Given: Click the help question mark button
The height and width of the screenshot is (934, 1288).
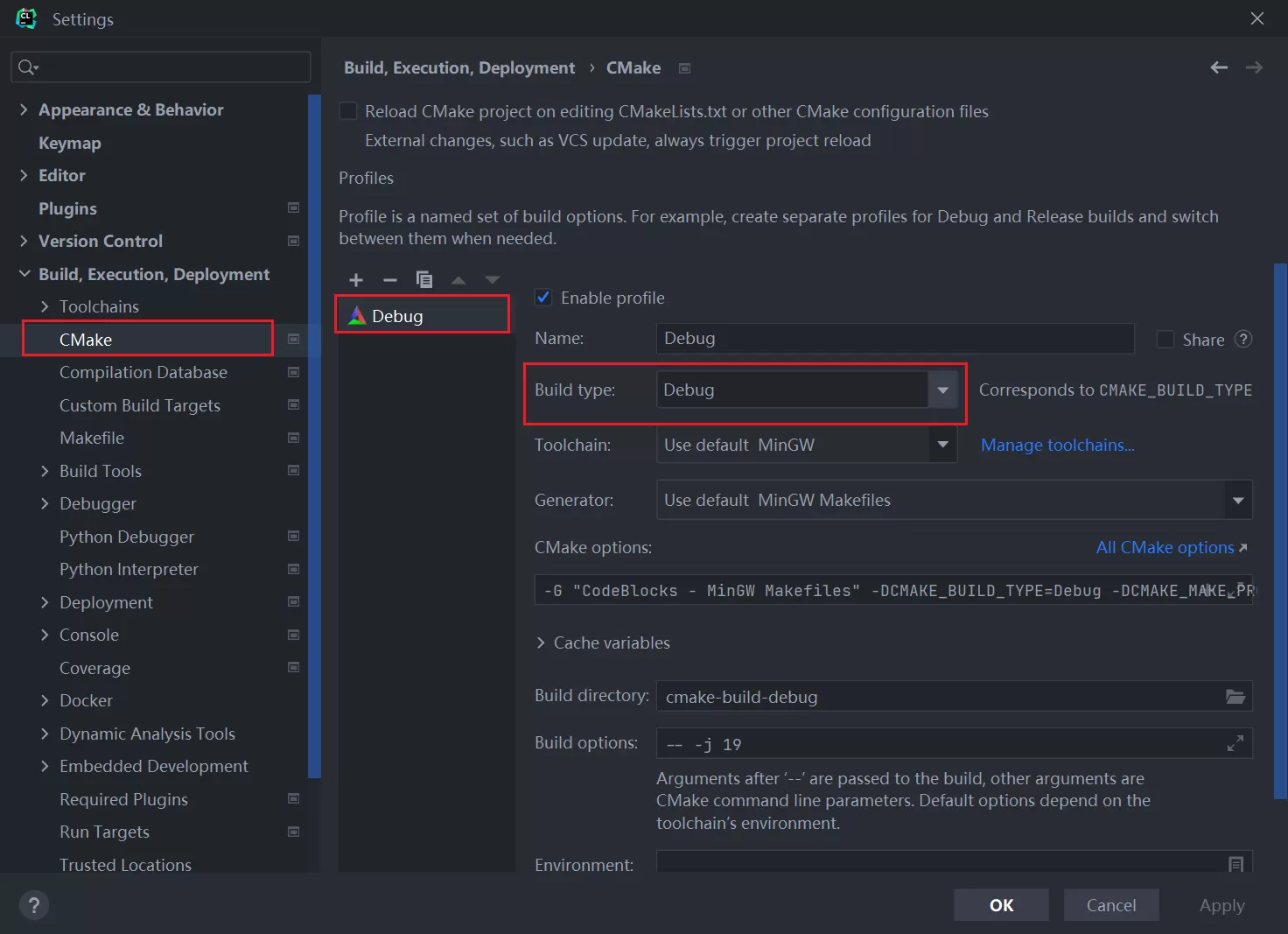Looking at the screenshot, I should coord(34,905).
